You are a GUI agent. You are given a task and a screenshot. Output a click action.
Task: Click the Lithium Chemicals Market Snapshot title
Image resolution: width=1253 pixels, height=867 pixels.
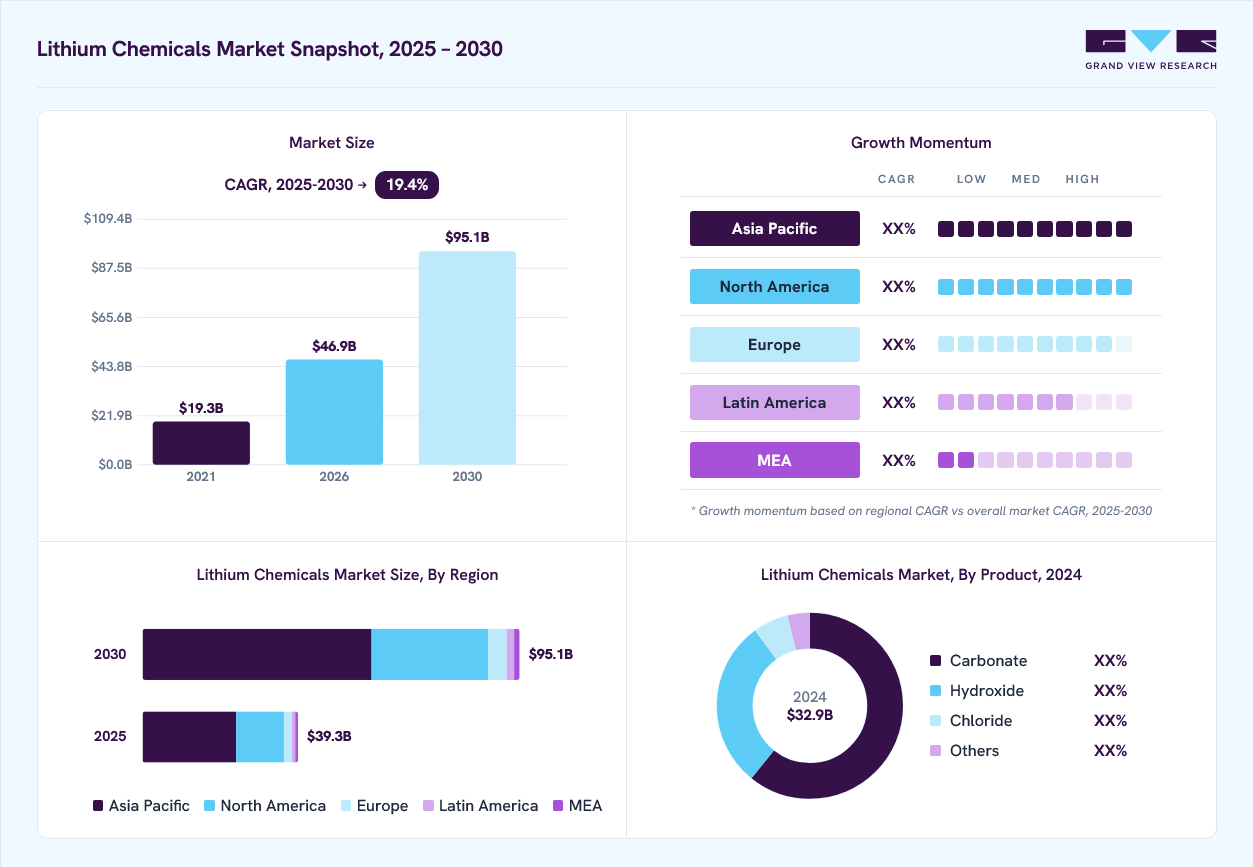[269, 49]
